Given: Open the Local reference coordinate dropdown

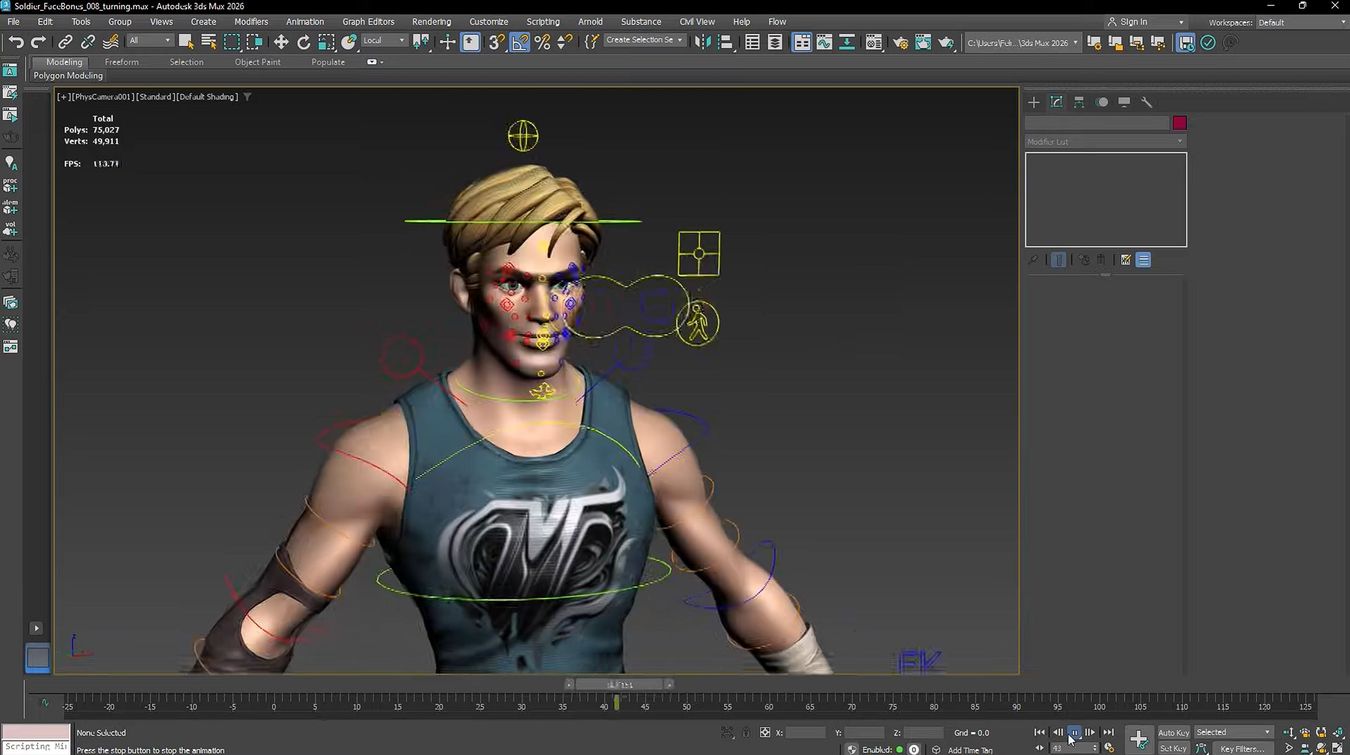Looking at the screenshot, I should pos(384,41).
